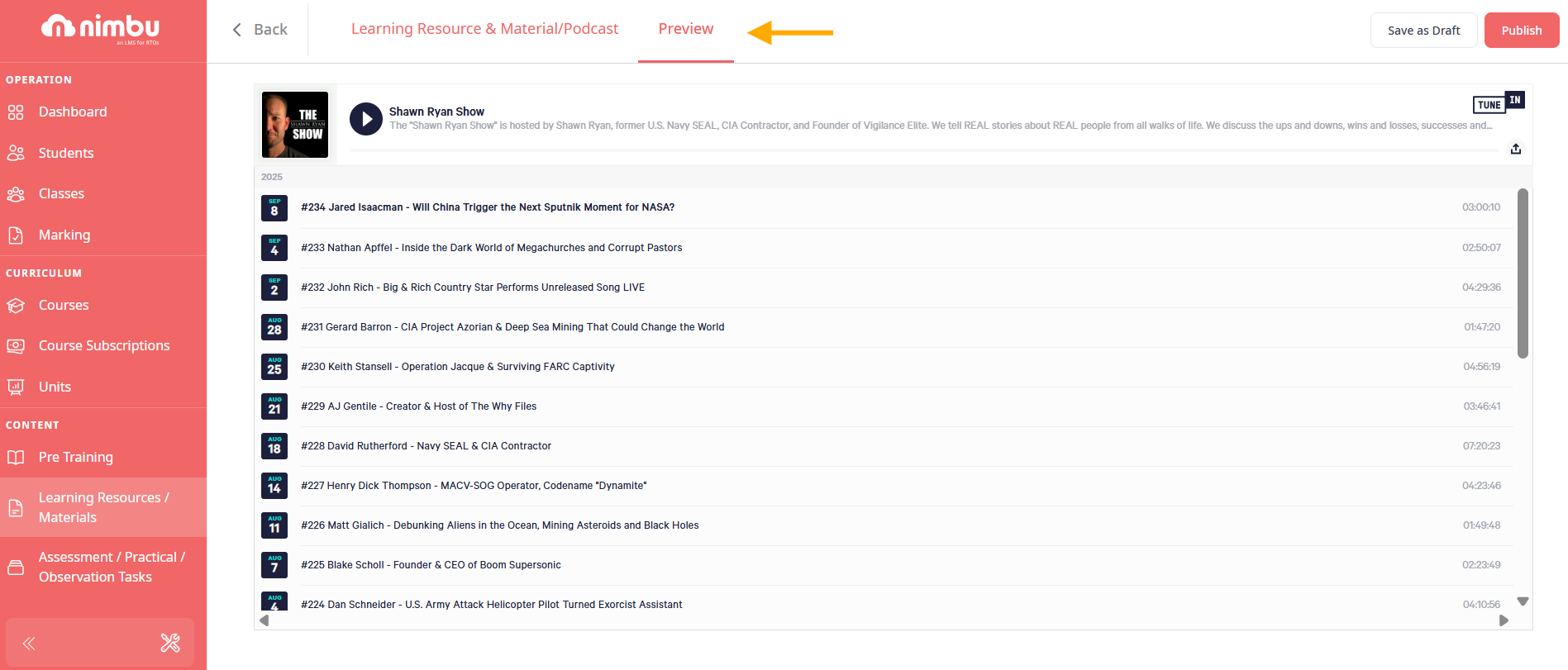Image resolution: width=1568 pixels, height=670 pixels.
Task: Open Marking menu item
Action: point(64,235)
